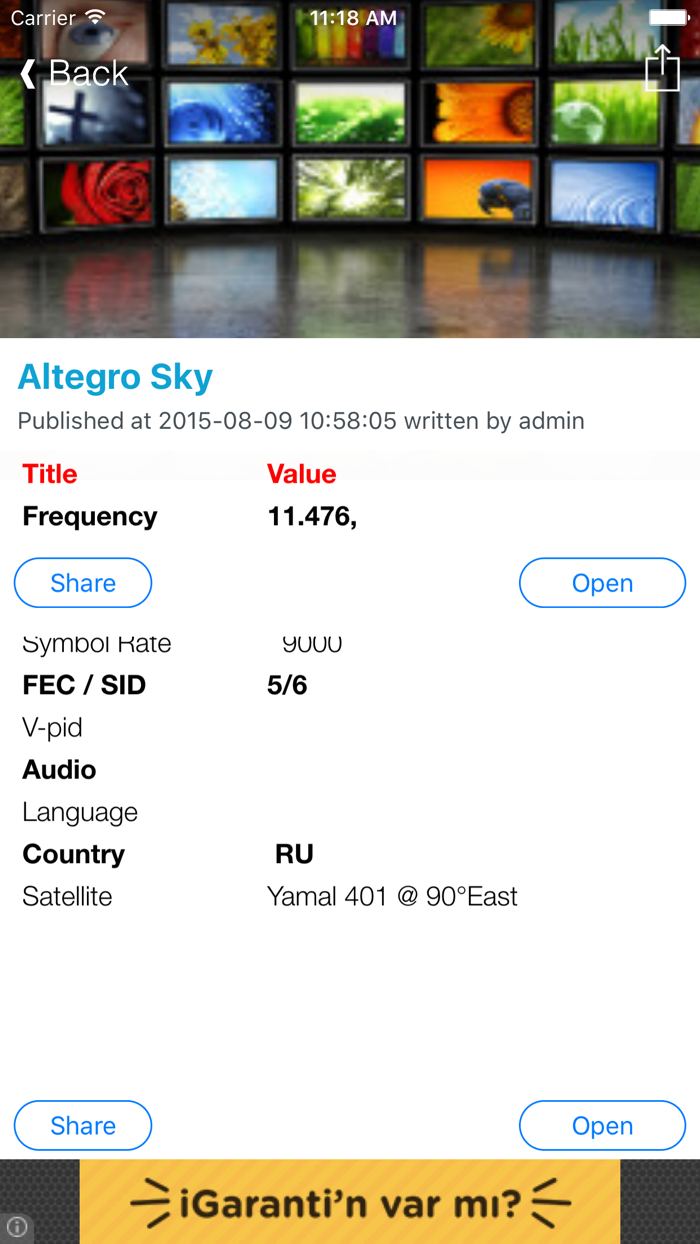The width and height of the screenshot is (700, 1244).
Task: Tap the upper Share button
Action: pyautogui.click(x=82, y=583)
